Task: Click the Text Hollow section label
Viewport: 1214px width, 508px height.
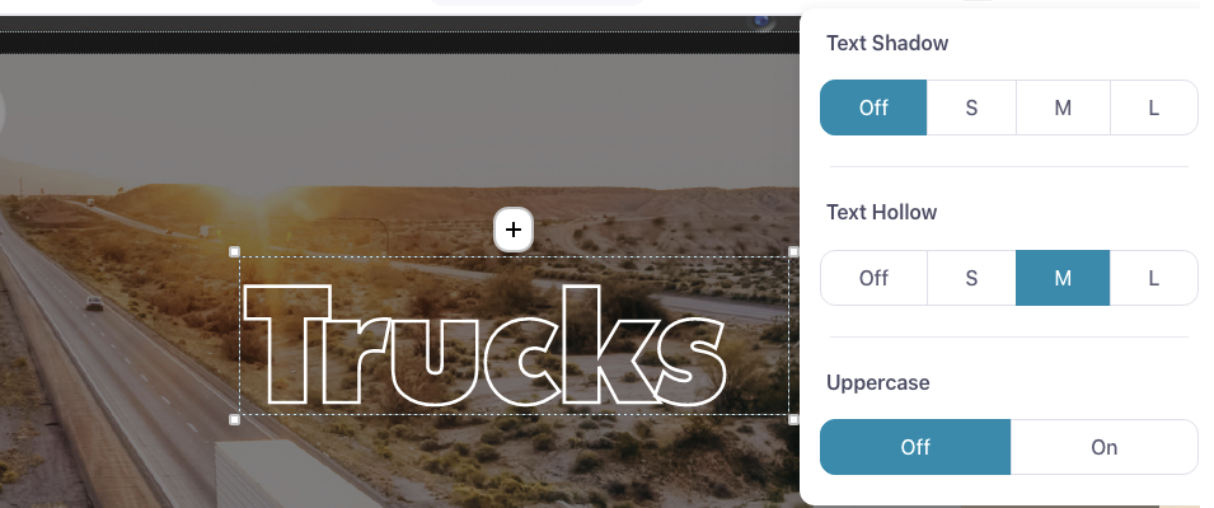Action: coord(881,212)
